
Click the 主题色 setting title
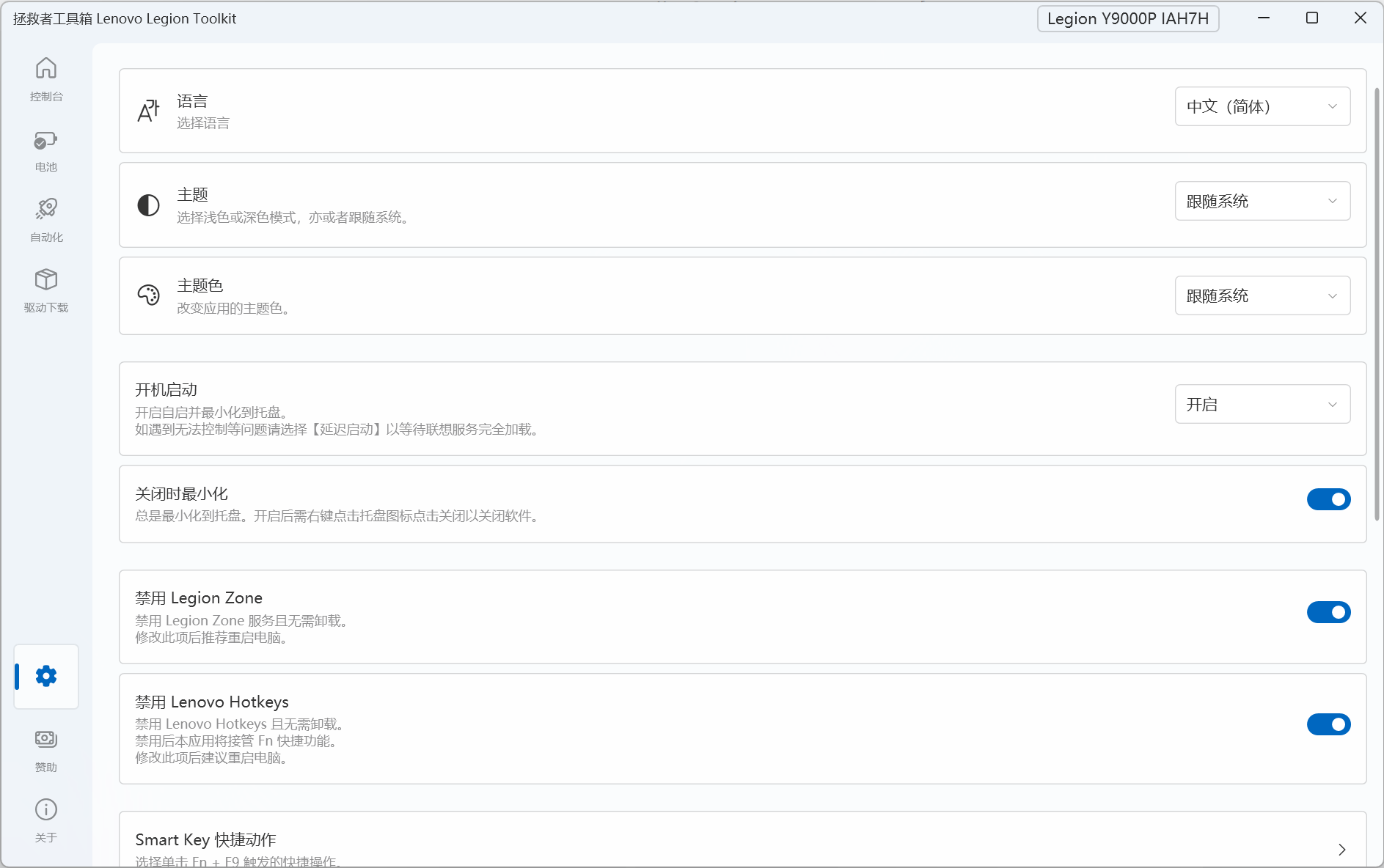200,286
